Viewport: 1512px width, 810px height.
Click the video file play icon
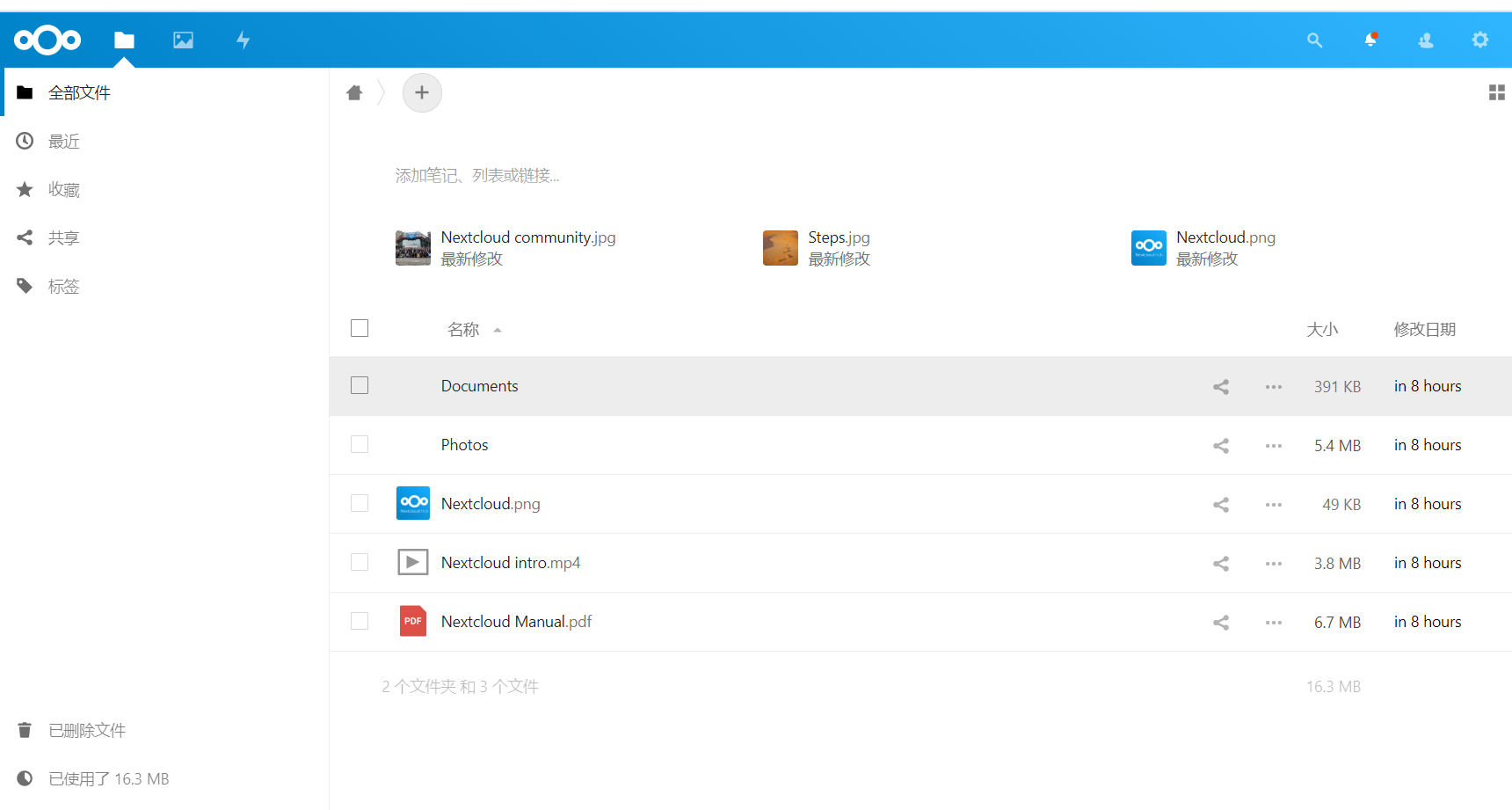(x=413, y=562)
